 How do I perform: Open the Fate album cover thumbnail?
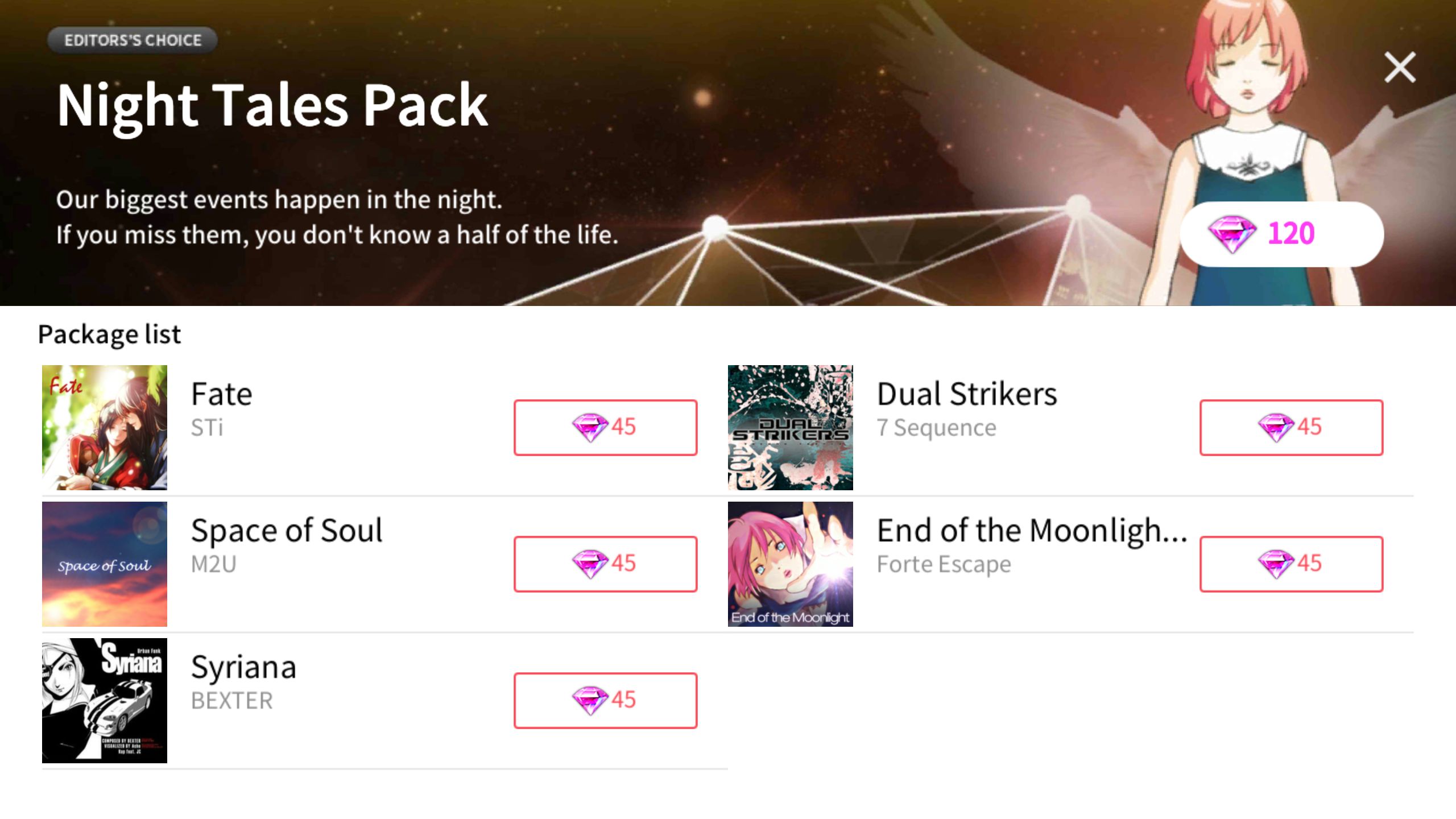tap(105, 428)
